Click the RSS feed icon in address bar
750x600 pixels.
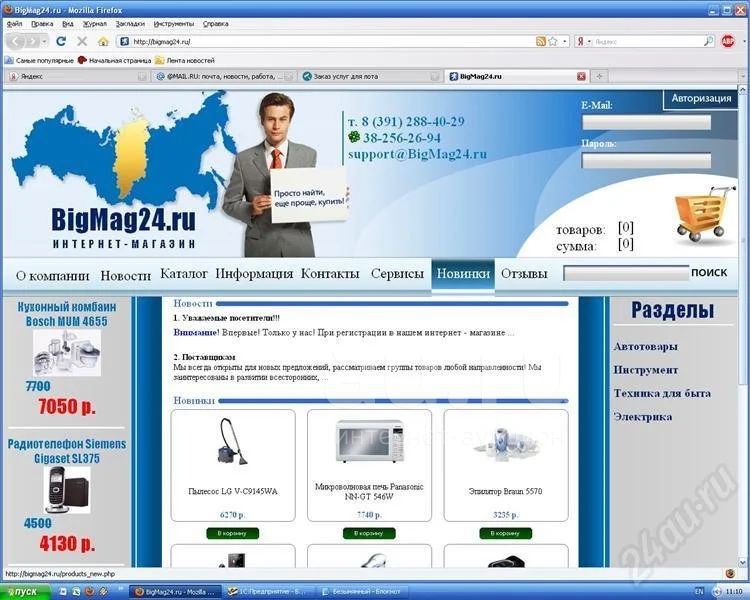(x=540, y=42)
